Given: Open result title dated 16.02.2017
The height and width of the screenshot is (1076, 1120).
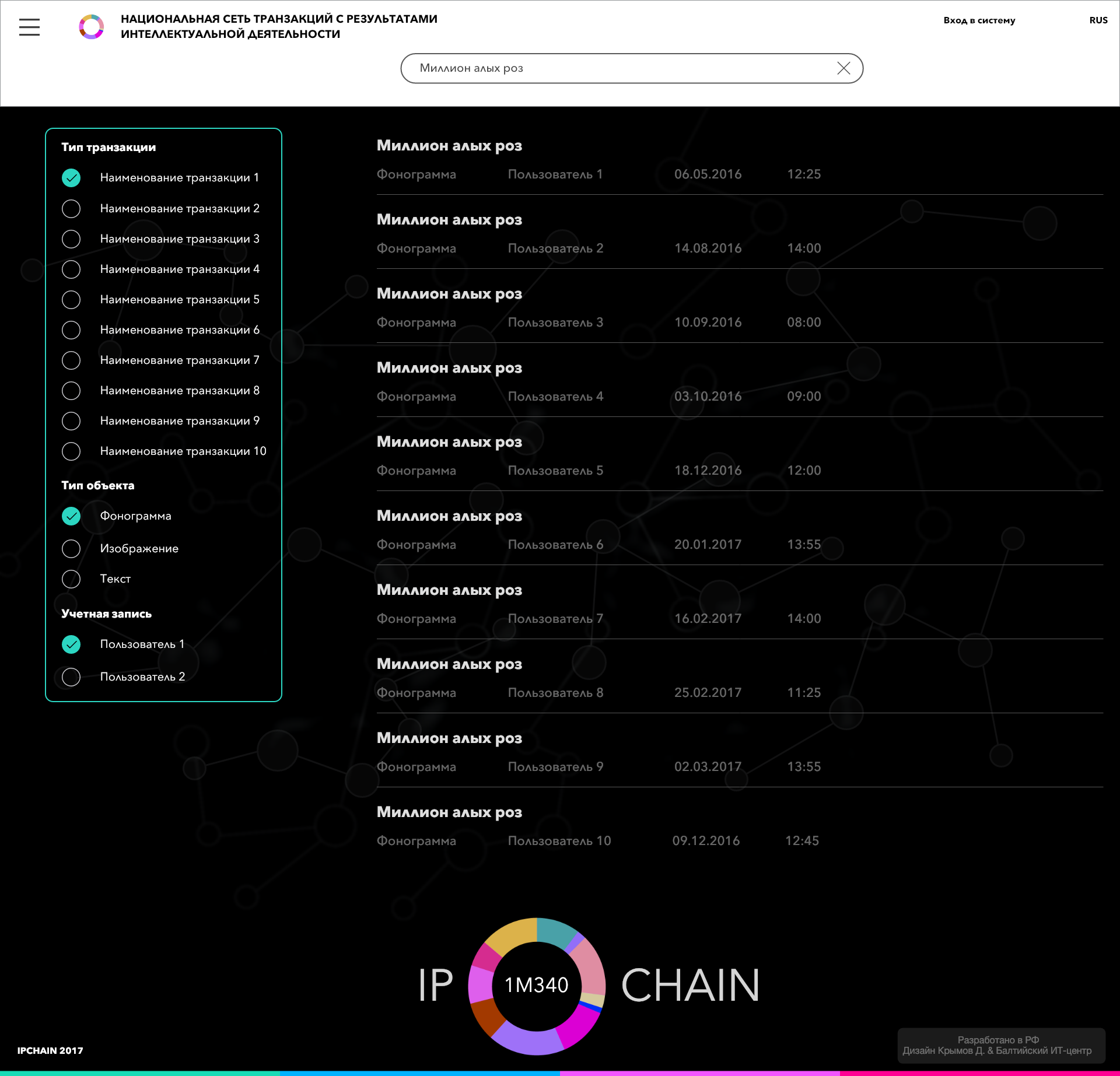Looking at the screenshot, I should (x=449, y=590).
